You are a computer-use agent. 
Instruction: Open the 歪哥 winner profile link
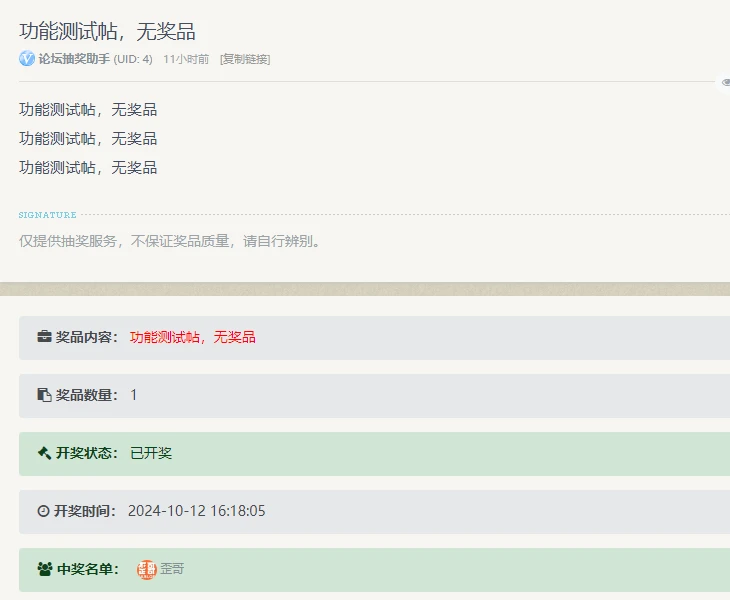172,569
